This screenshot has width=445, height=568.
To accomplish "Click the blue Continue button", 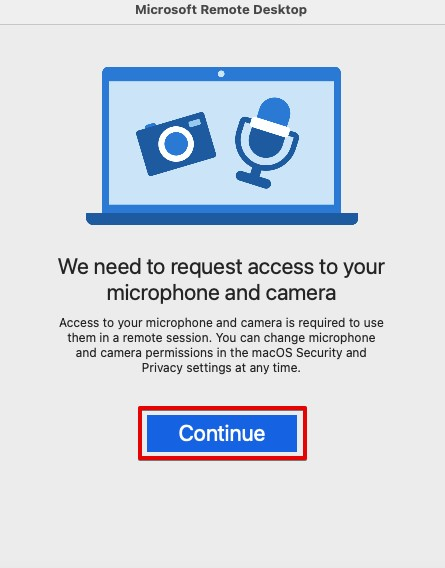I will tap(222, 433).
